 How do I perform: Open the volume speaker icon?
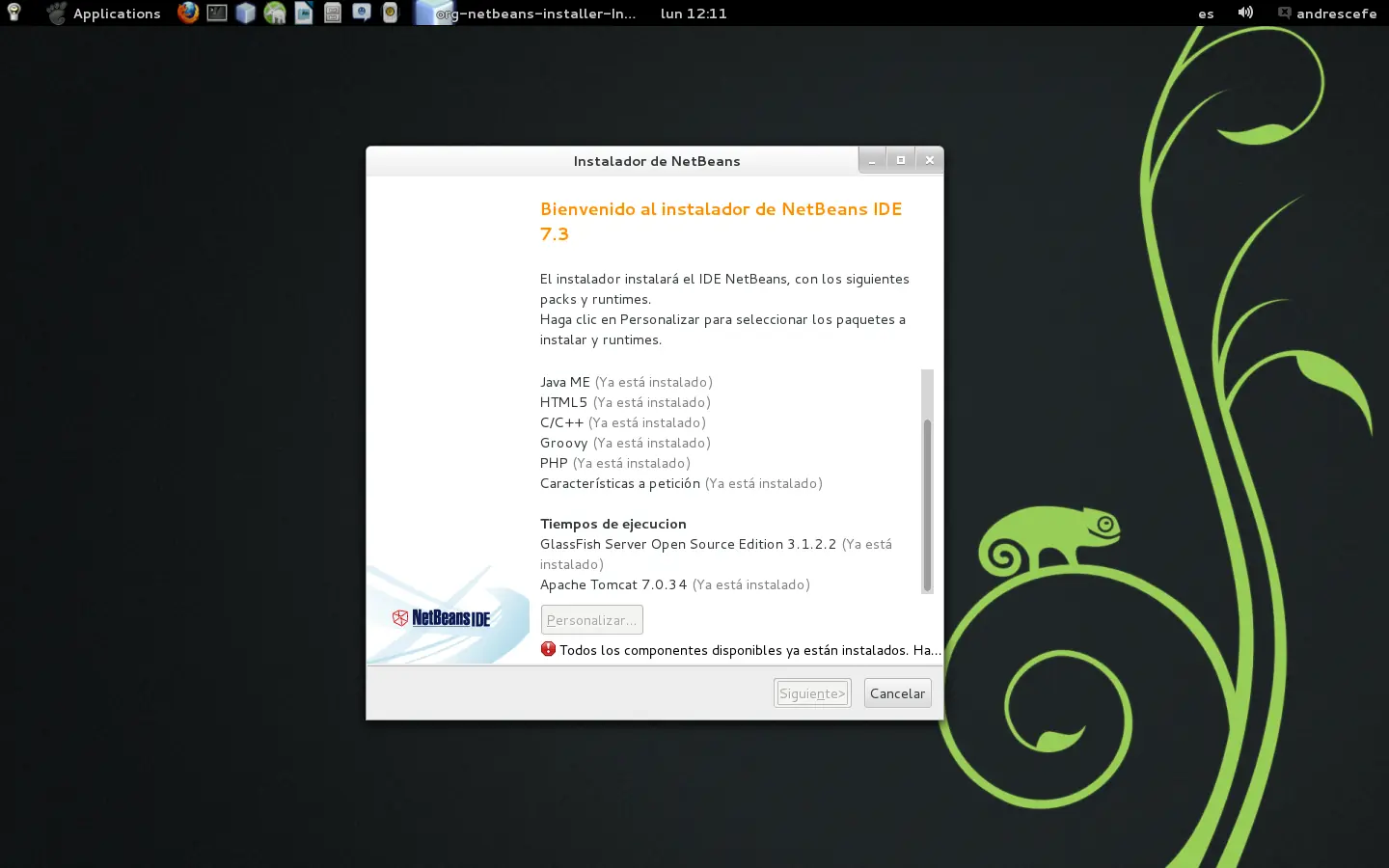[1245, 13]
